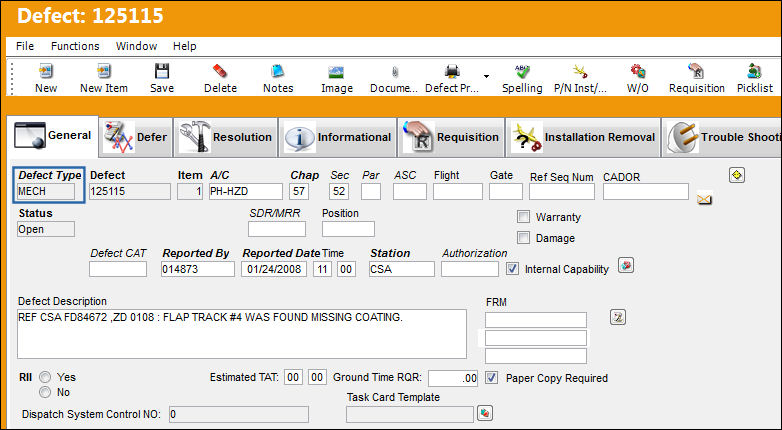Open the Help menu
The height and width of the screenshot is (430, 782).
click(185, 46)
